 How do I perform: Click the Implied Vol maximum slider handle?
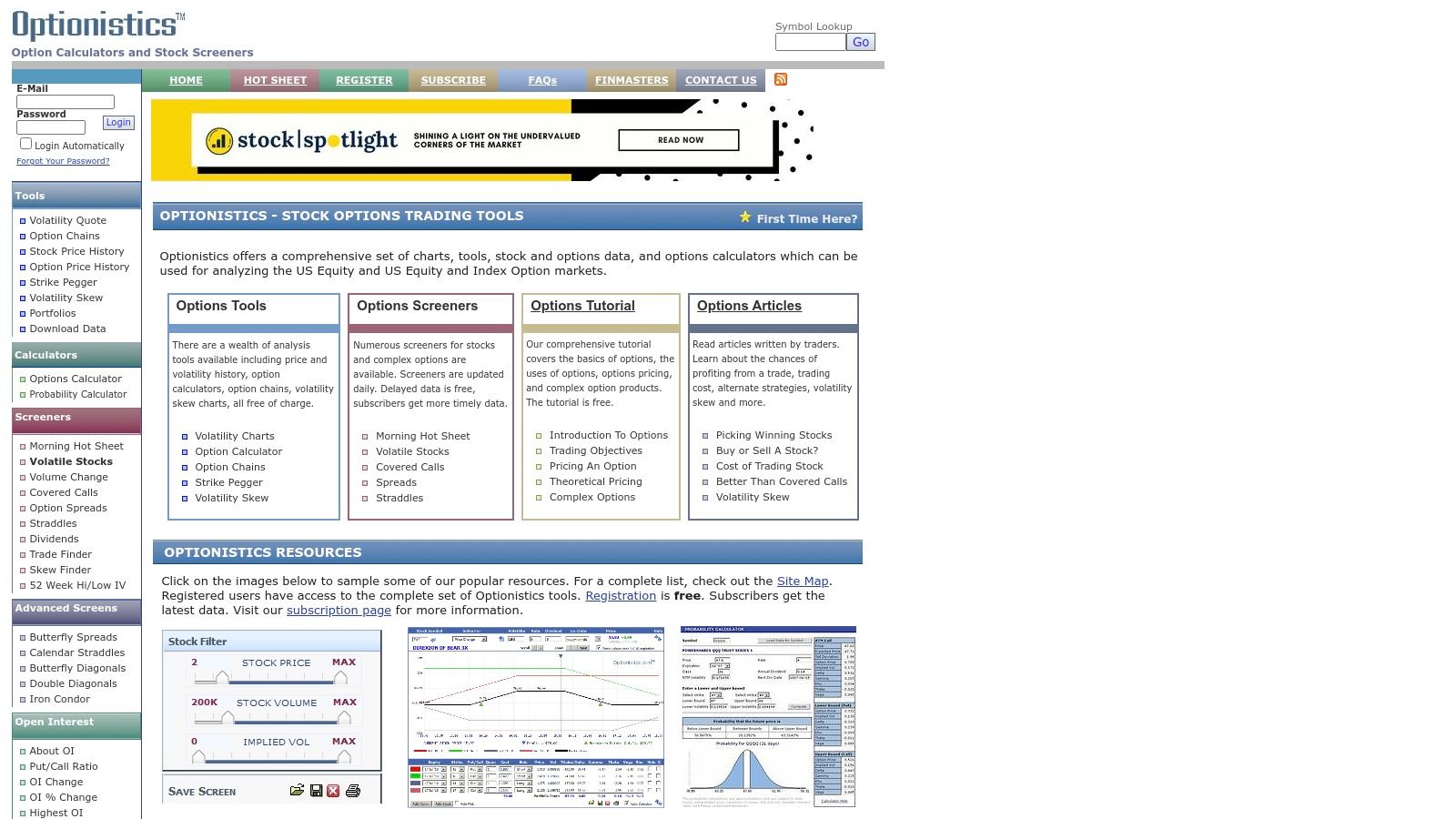342,757
